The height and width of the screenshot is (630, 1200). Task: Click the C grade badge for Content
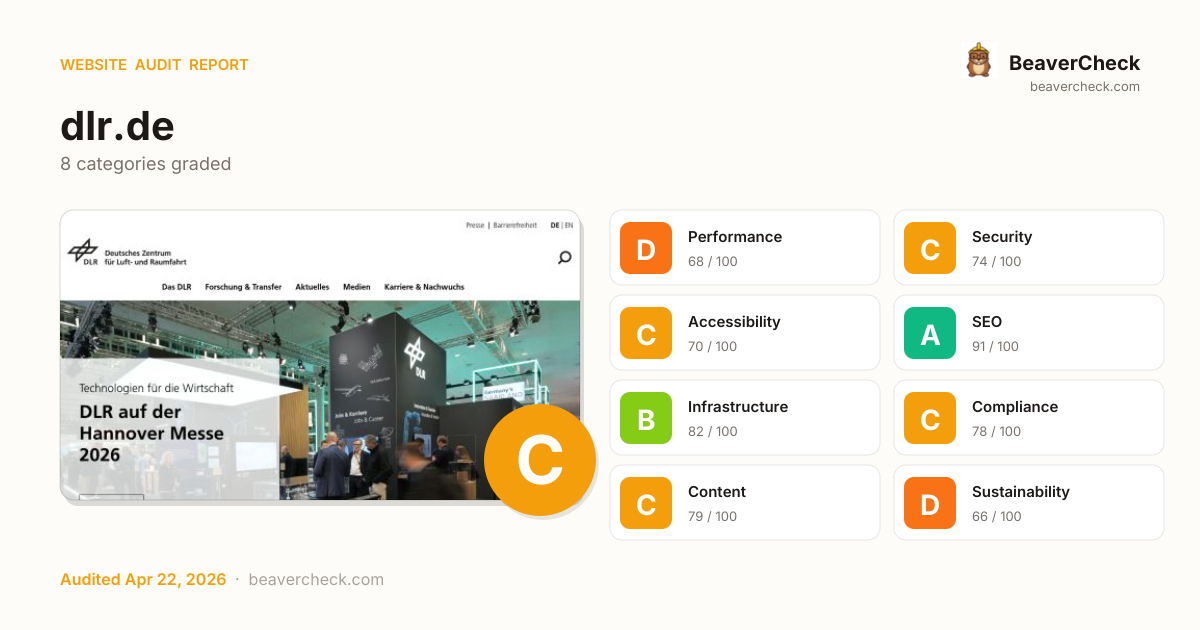[646, 503]
